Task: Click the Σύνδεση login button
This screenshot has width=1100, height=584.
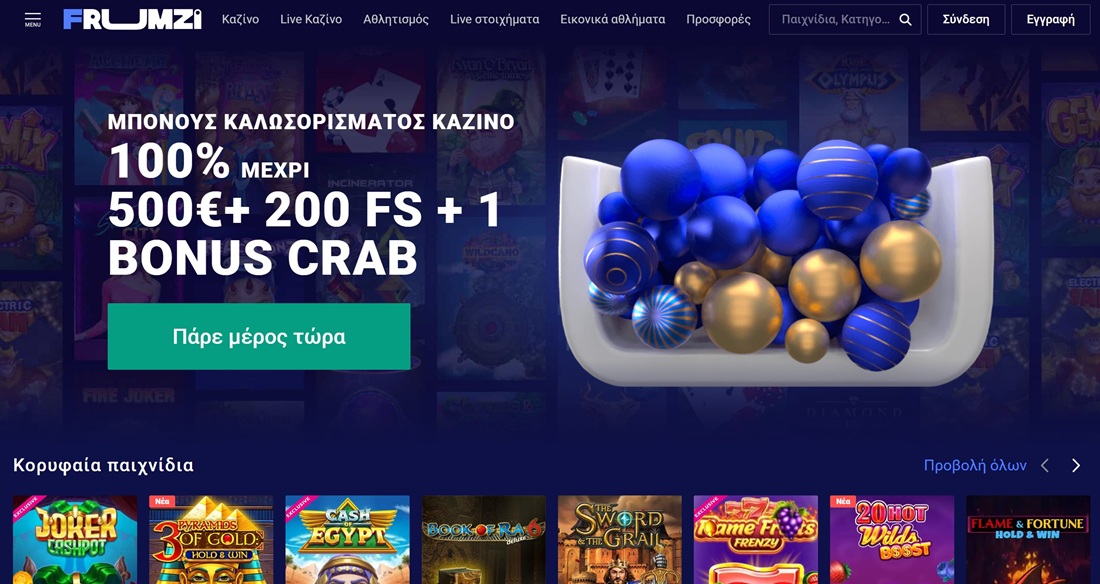Action: click(x=966, y=20)
